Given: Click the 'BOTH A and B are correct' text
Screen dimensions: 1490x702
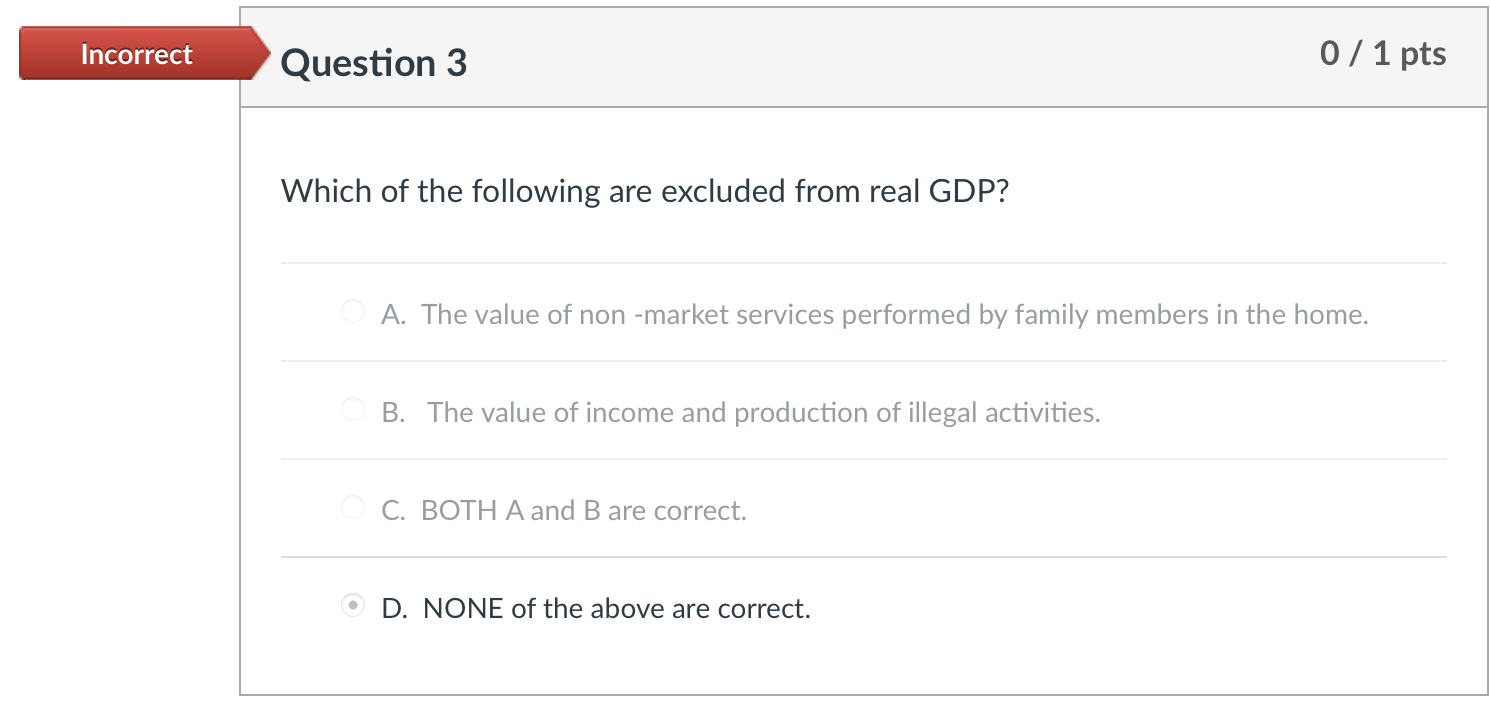Looking at the screenshot, I should (x=584, y=511).
